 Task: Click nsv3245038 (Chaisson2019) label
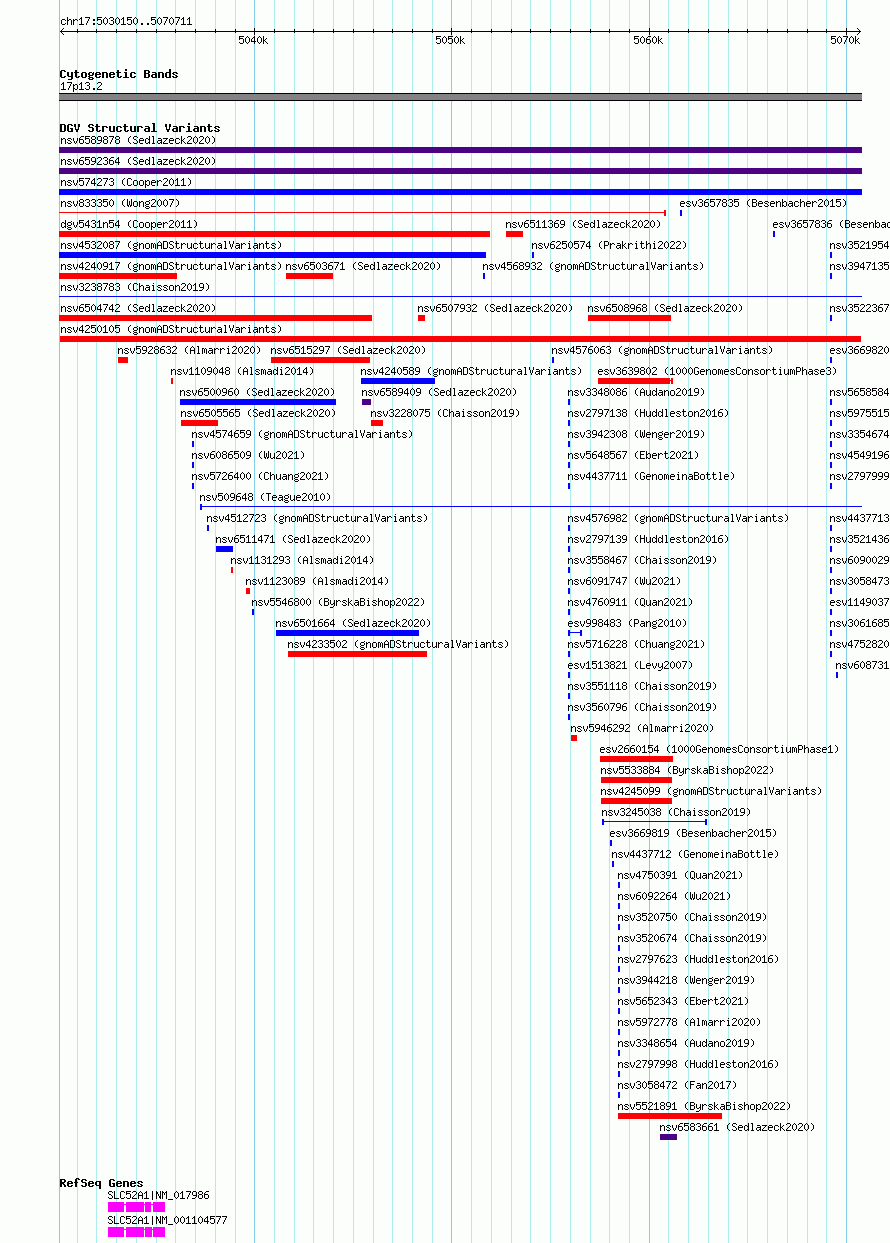(x=676, y=812)
